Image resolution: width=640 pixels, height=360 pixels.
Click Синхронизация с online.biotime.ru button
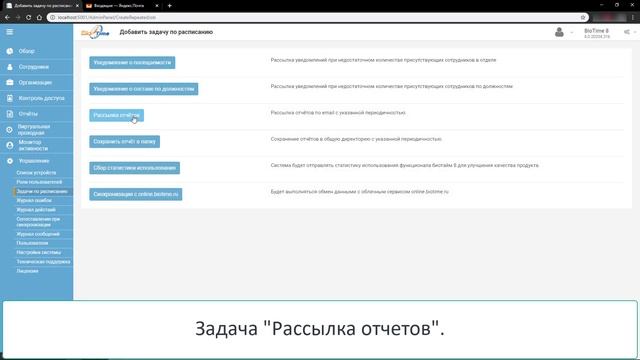(136, 194)
